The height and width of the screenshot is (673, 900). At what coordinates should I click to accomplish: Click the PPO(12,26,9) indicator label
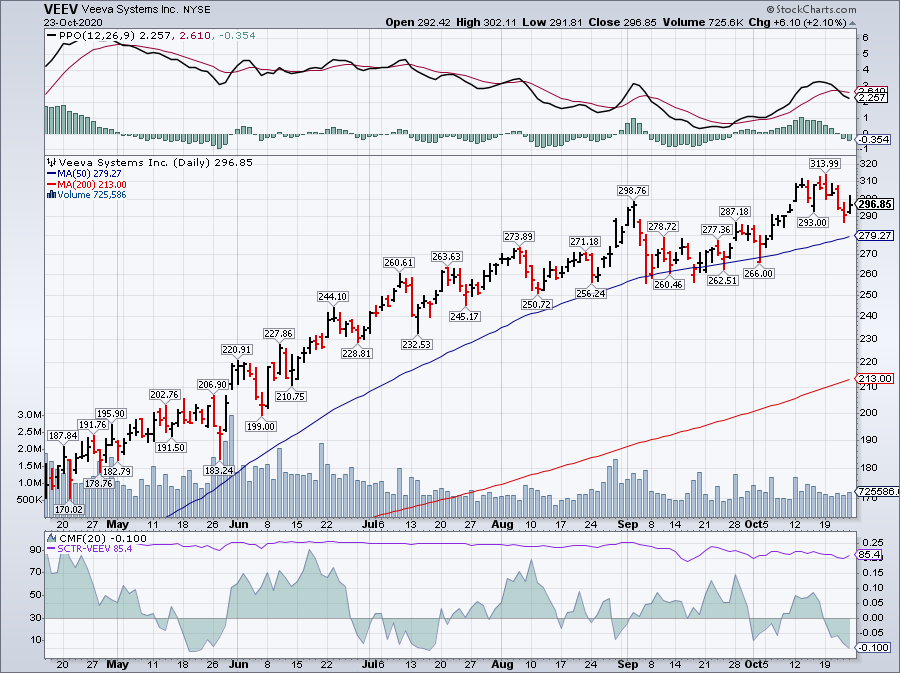pyautogui.click(x=98, y=36)
